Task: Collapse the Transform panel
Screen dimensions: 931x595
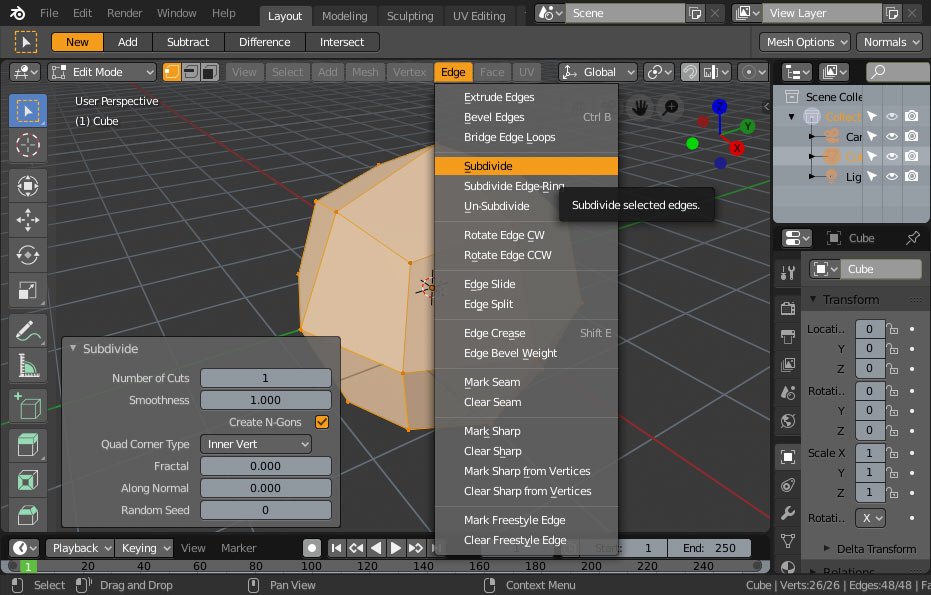Action: 813,299
